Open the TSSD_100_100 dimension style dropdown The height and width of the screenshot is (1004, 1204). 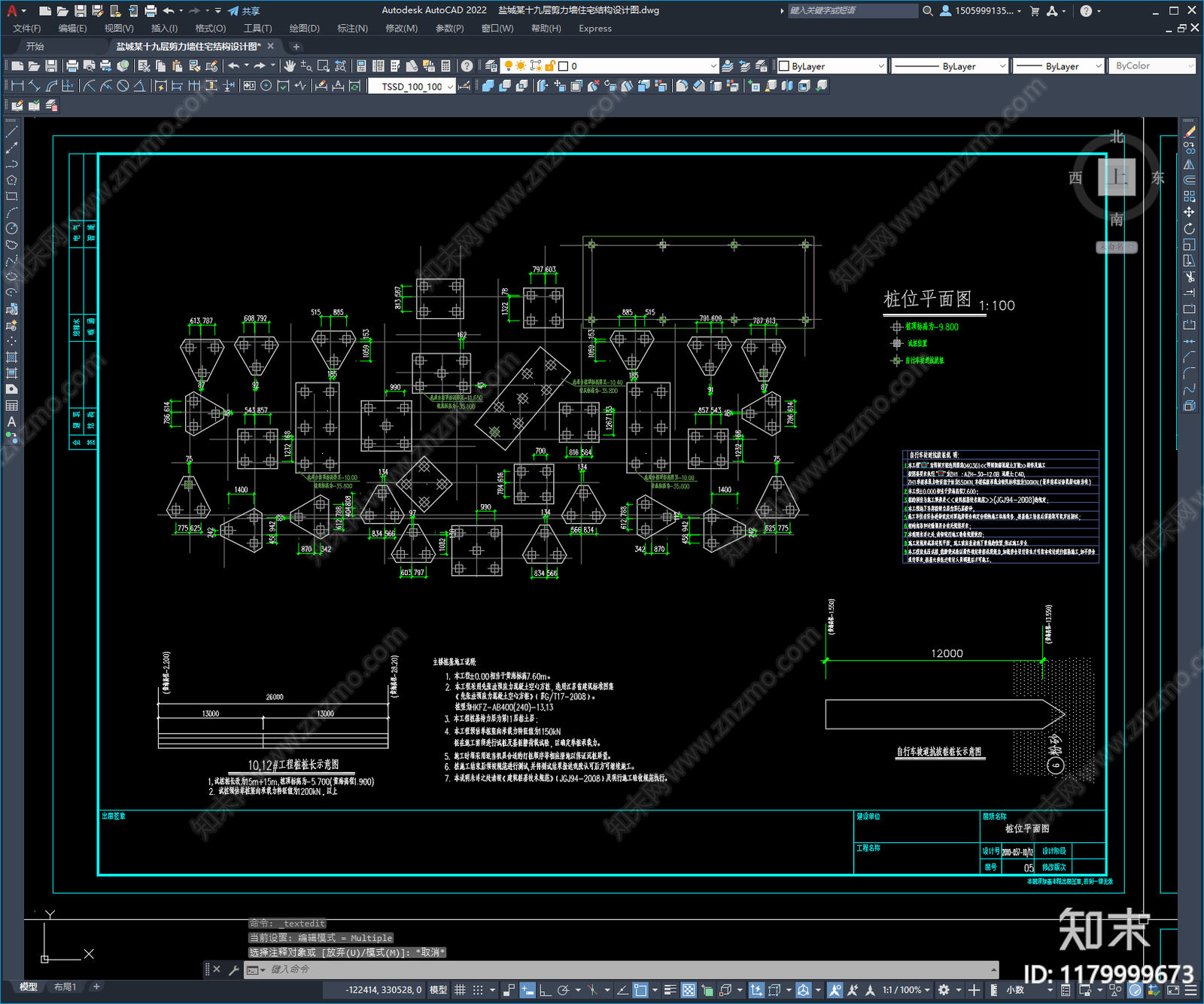pos(412,87)
